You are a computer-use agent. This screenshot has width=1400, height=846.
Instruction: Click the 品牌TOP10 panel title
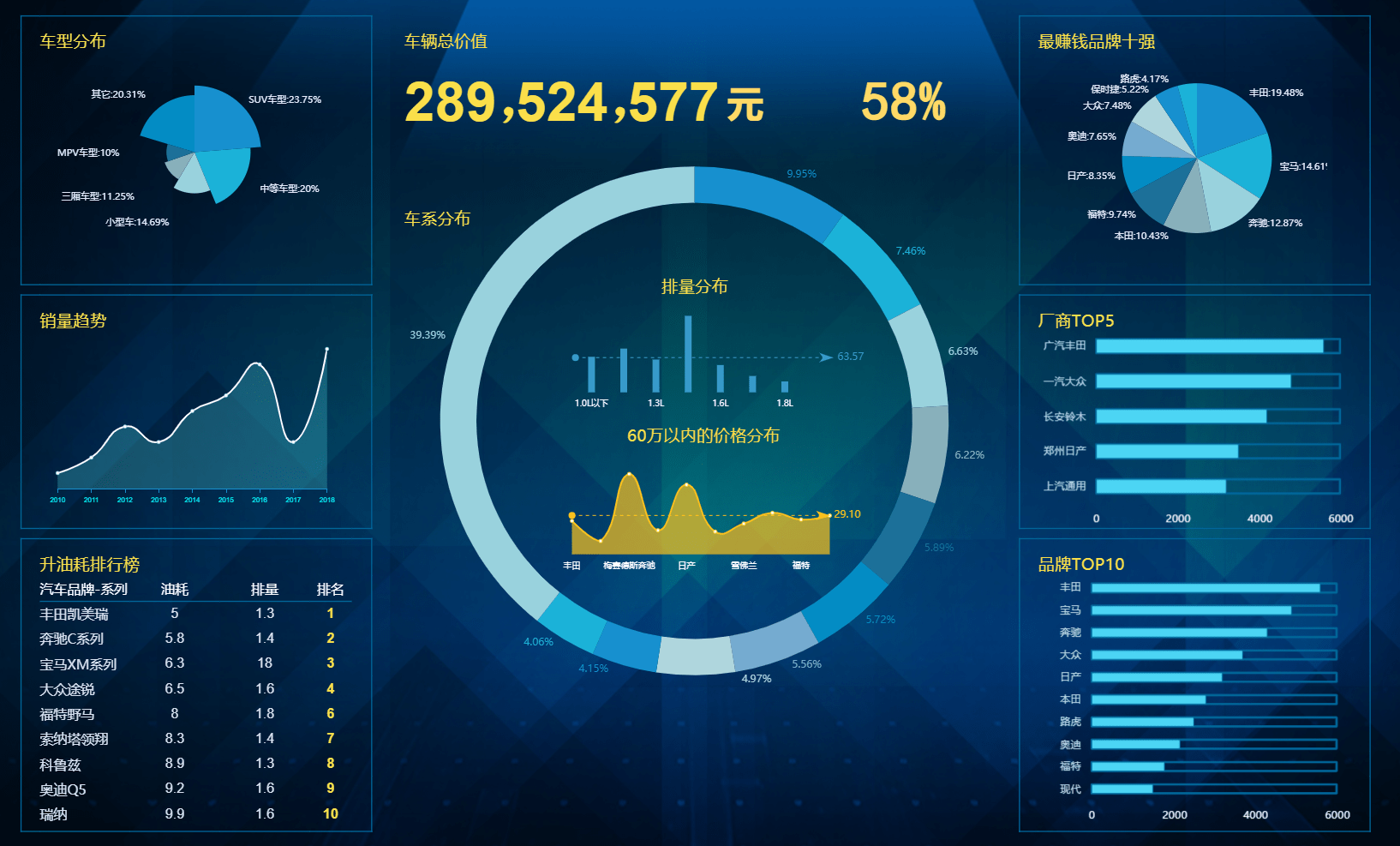pyautogui.click(x=1081, y=564)
